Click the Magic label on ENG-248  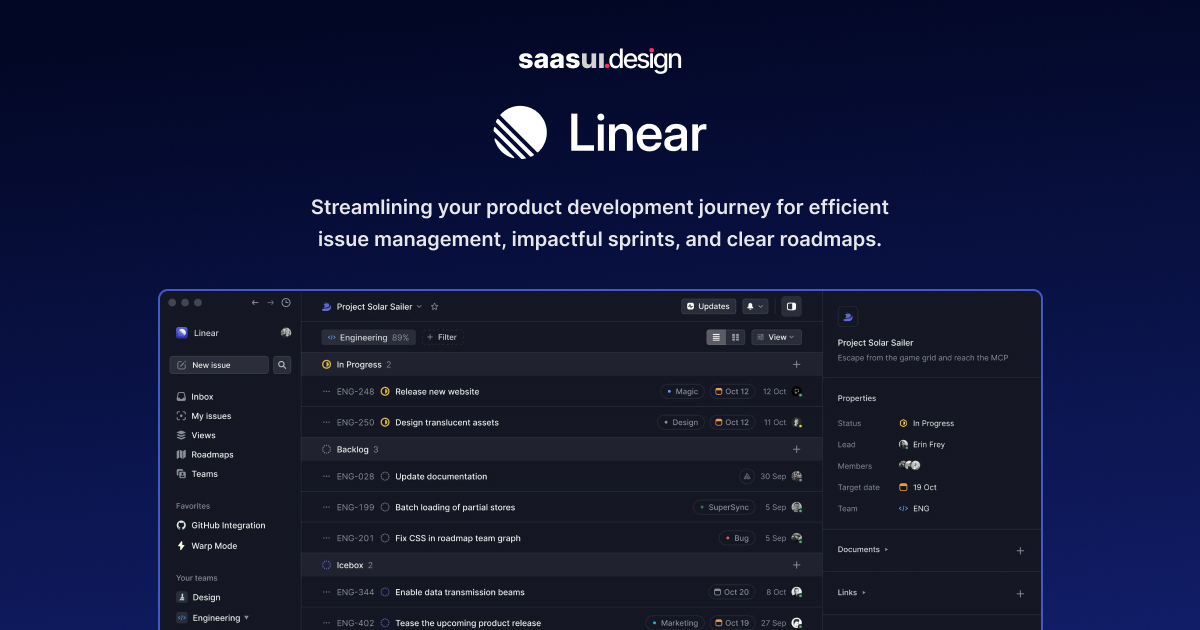coord(682,392)
